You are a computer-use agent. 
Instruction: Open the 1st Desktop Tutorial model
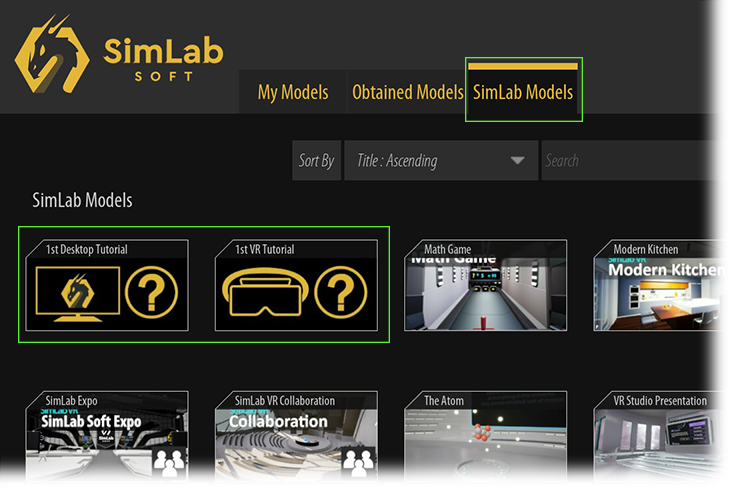(x=107, y=285)
